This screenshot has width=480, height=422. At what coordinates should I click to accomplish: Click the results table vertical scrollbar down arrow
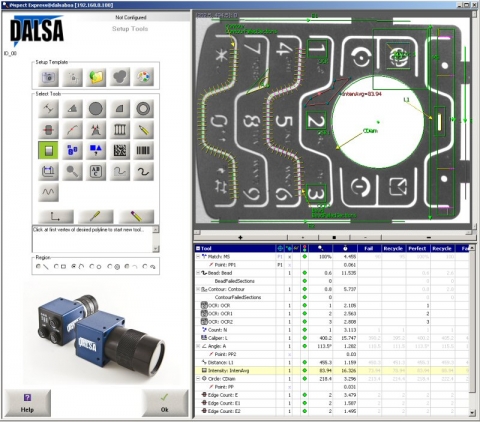[x=472, y=413]
